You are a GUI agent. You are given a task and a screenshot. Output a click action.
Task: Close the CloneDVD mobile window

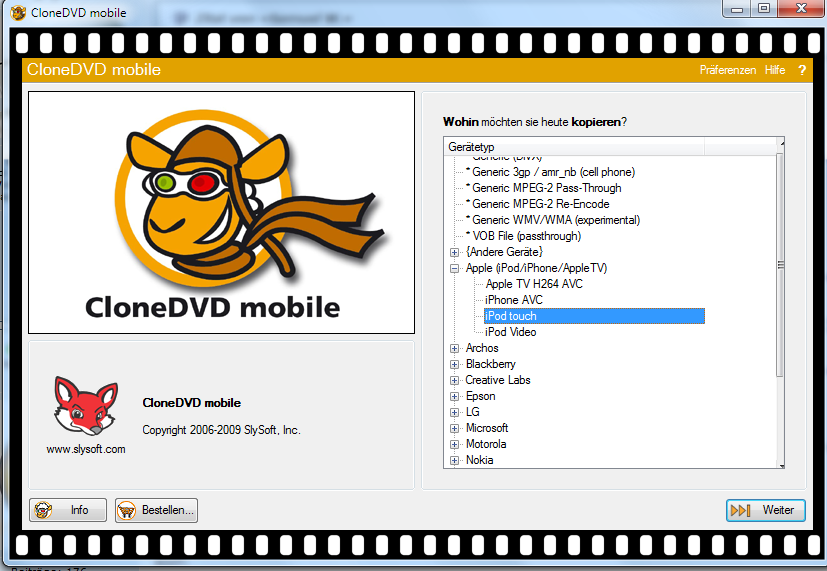tap(801, 8)
